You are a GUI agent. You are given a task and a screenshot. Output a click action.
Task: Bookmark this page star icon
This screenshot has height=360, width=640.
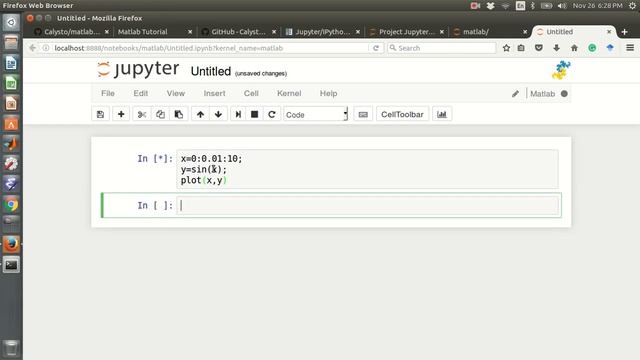[x=506, y=48]
